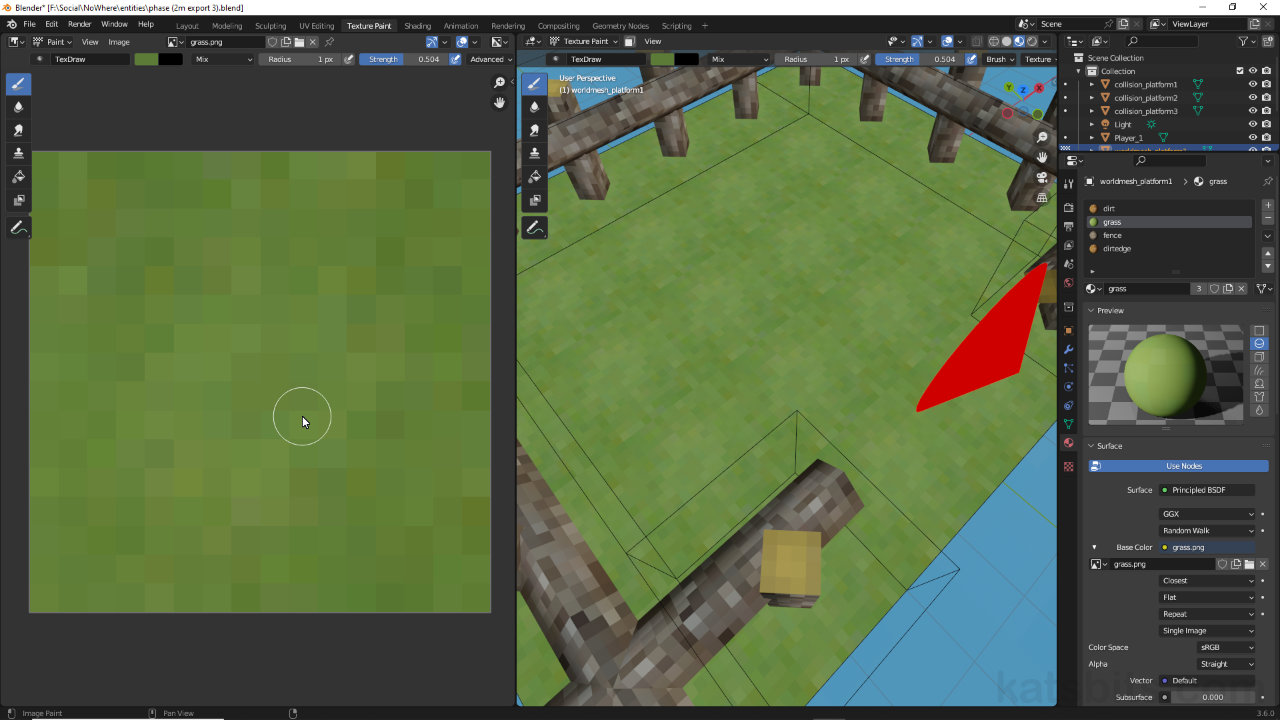Select the Mask tool in image editor
1280x720 pixels.
click(x=18, y=200)
